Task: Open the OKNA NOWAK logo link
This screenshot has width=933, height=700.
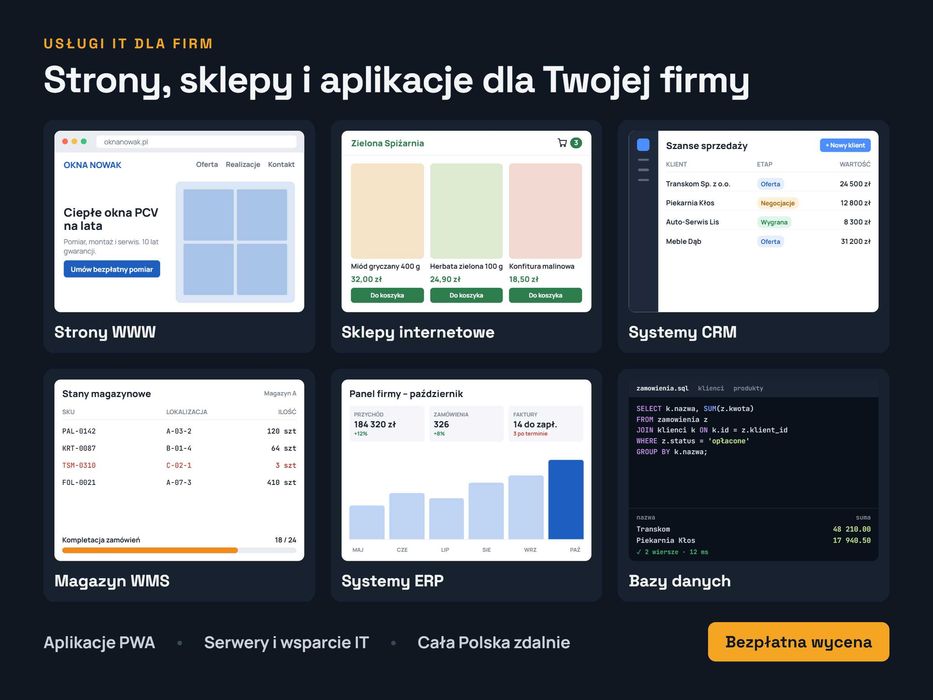Action: [92, 165]
